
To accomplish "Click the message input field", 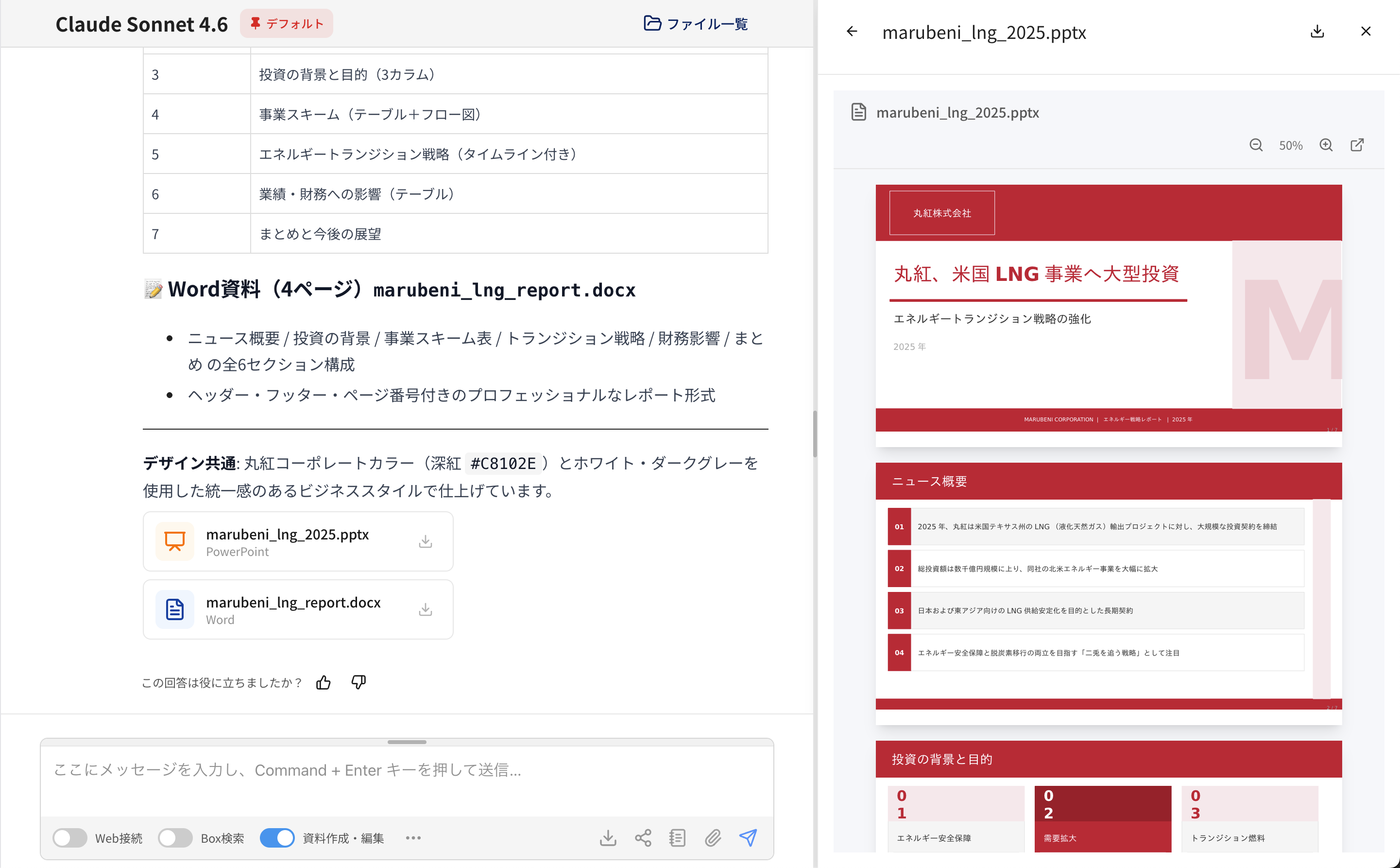I will [402, 770].
